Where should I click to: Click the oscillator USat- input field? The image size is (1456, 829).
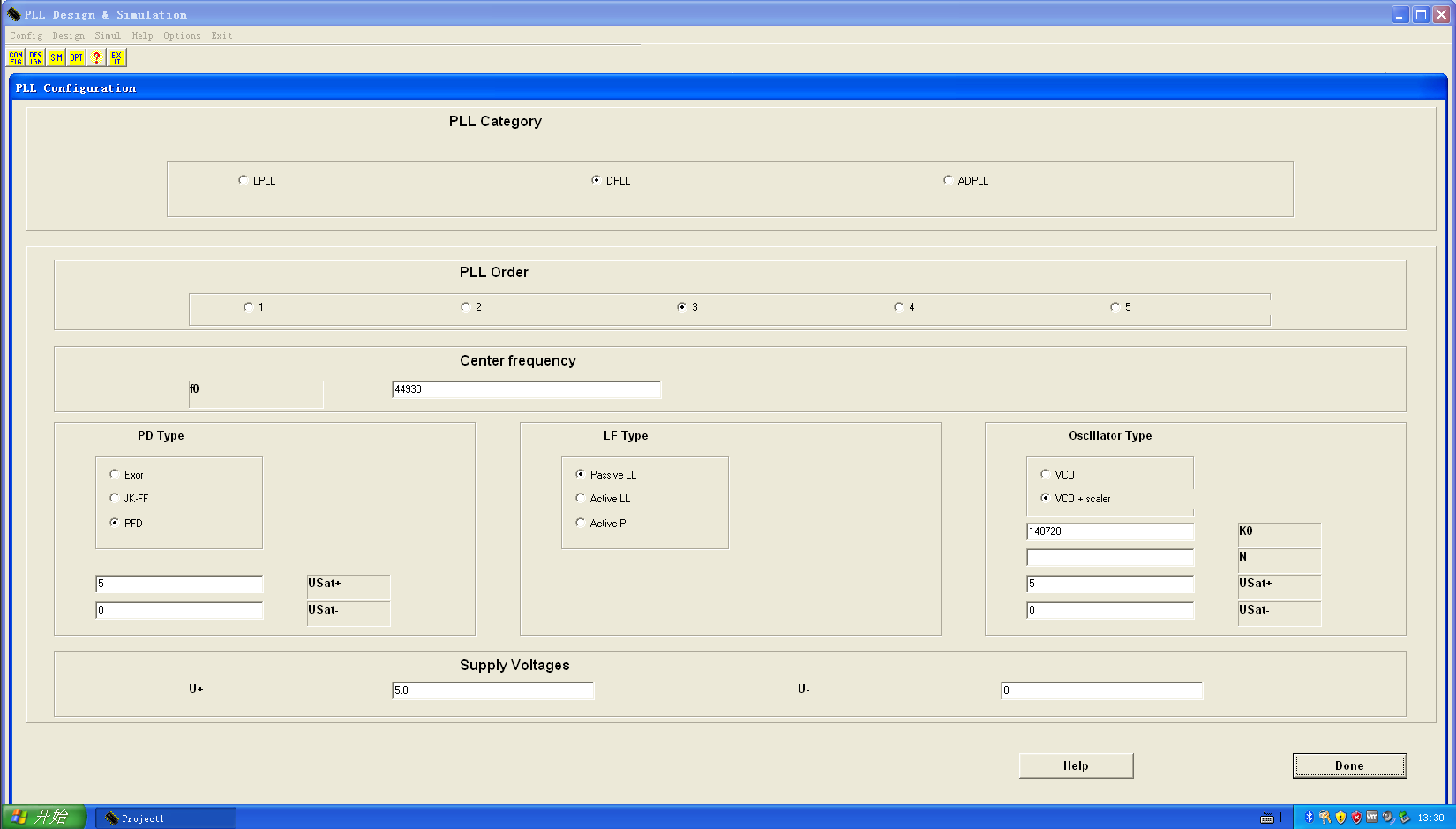[x=1110, y=610]
